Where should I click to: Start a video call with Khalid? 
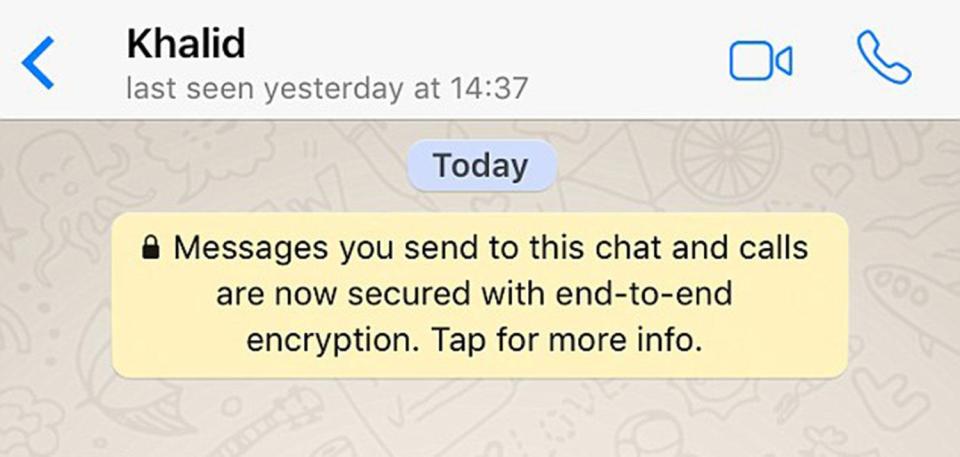pyautogui.click(x=761, y=61)
